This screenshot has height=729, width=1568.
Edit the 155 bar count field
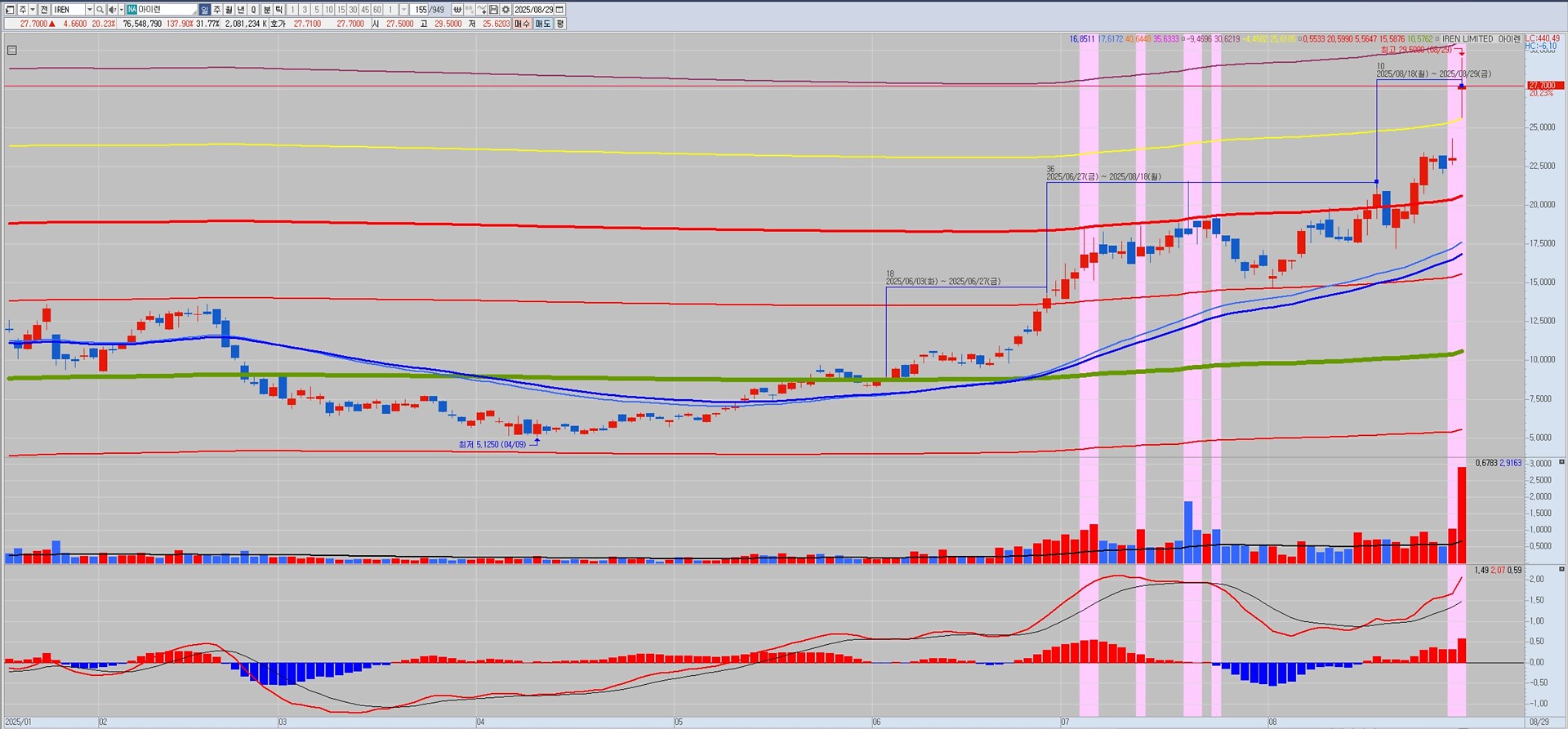421,10
